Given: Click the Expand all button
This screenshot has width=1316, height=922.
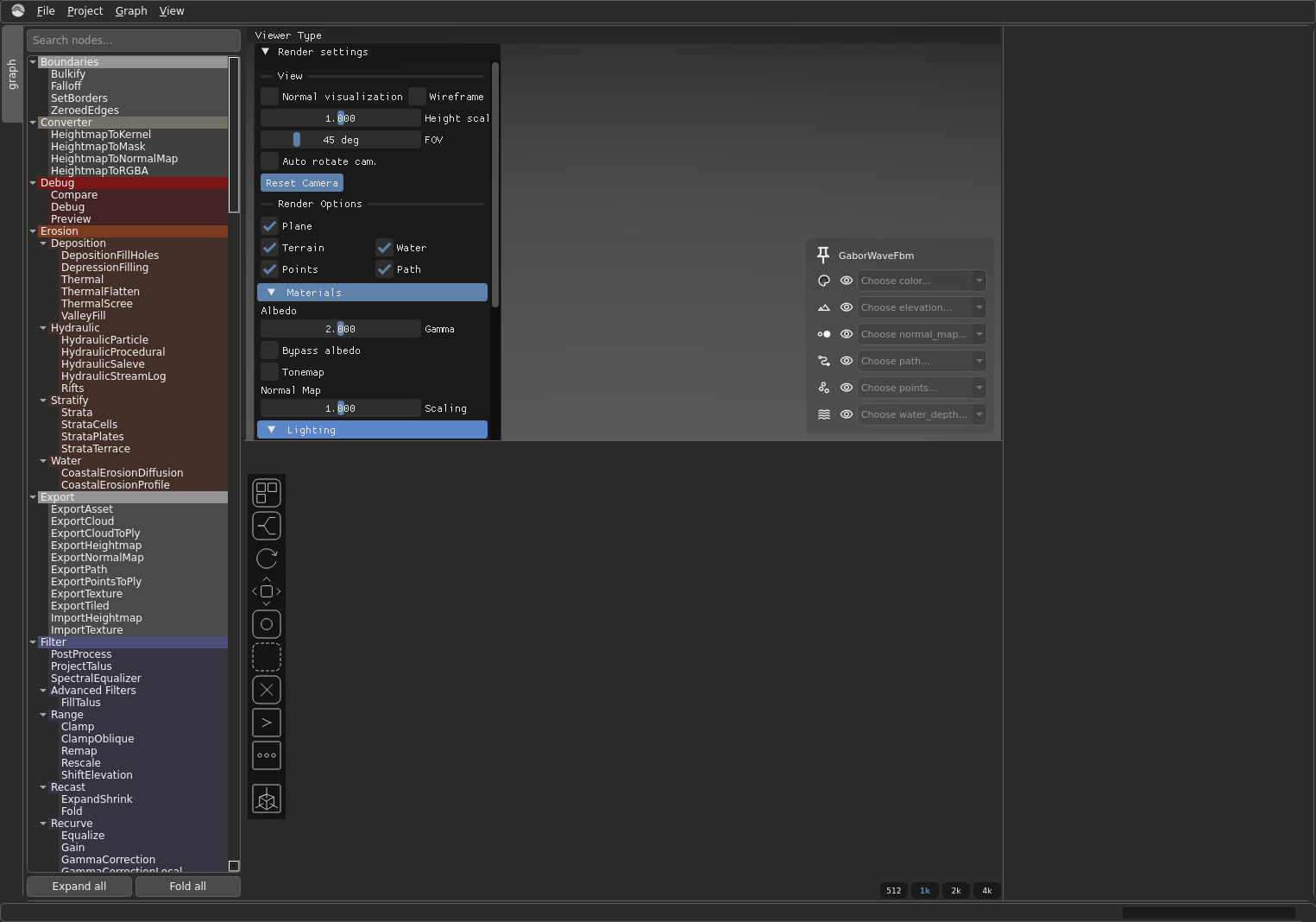Looking at the screenshot, I should point(79,887).
